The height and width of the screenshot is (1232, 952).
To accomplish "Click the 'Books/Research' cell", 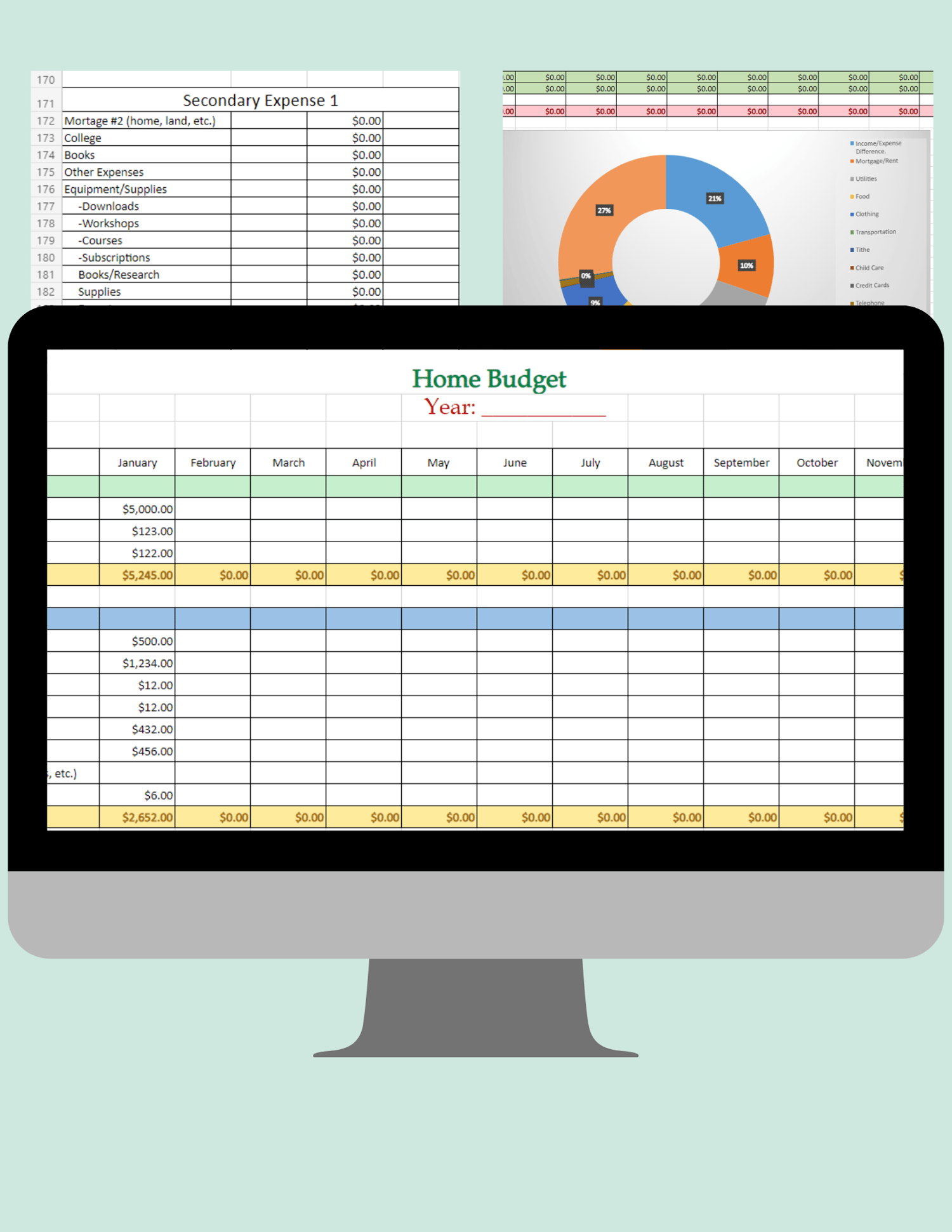I will (147, 275).
